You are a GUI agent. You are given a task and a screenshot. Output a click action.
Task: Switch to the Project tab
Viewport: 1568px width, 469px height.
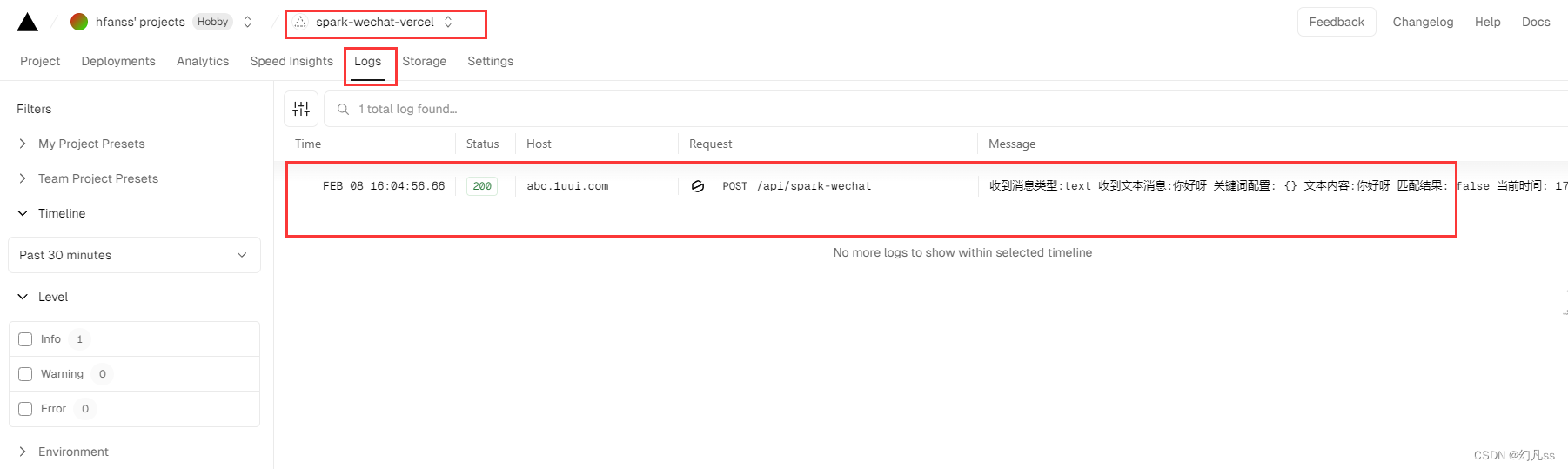pyautogui.click(x=40, y=61)
